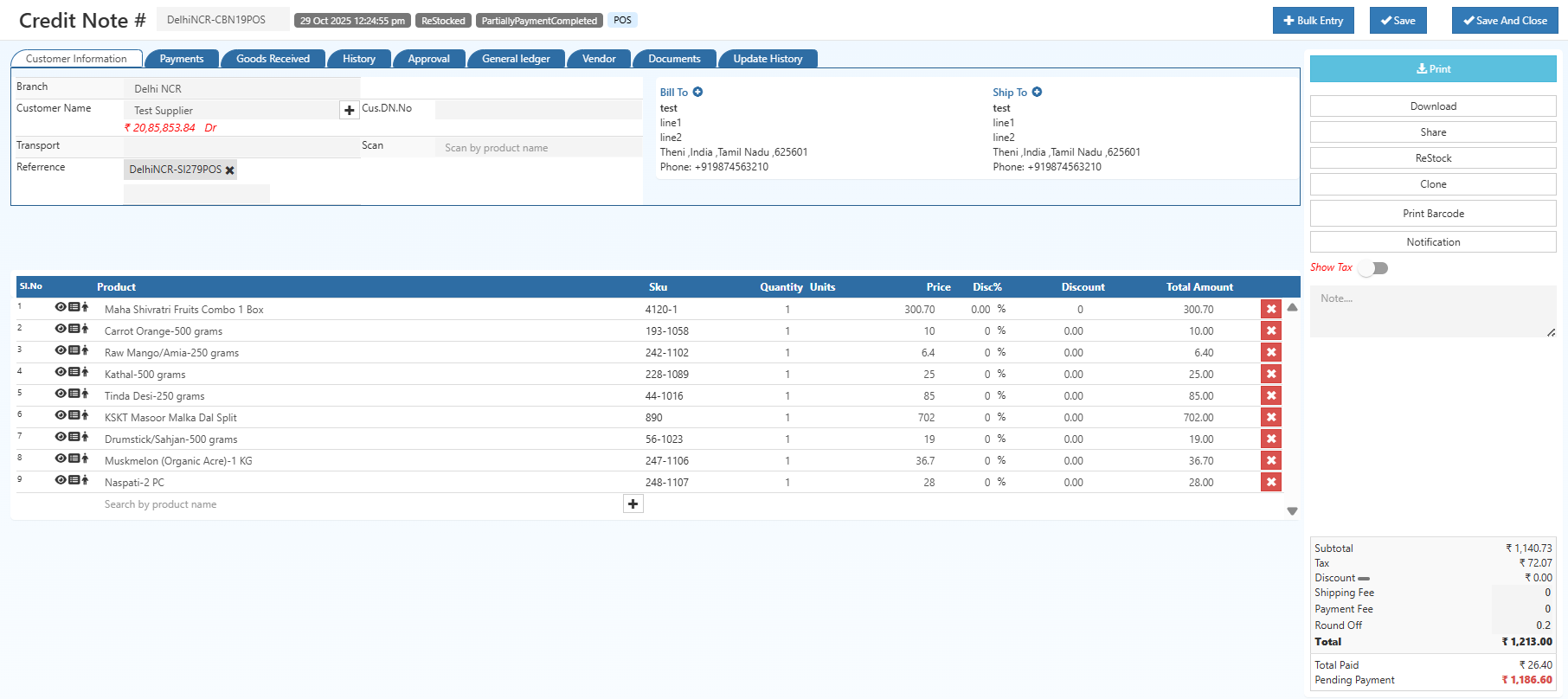Open the Payments tab
The width and height of the screenshot is (1568, 699).
click(182, 59)
